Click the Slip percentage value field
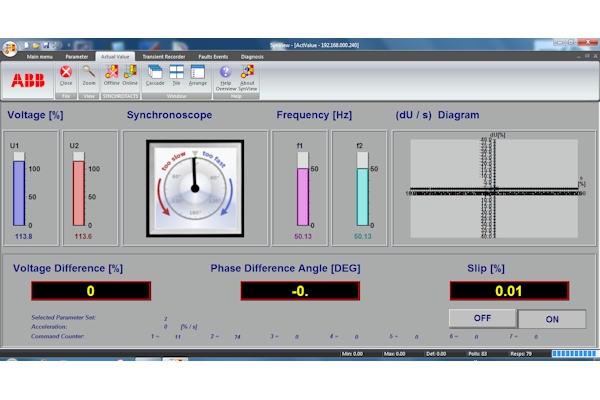 point(508,291)
